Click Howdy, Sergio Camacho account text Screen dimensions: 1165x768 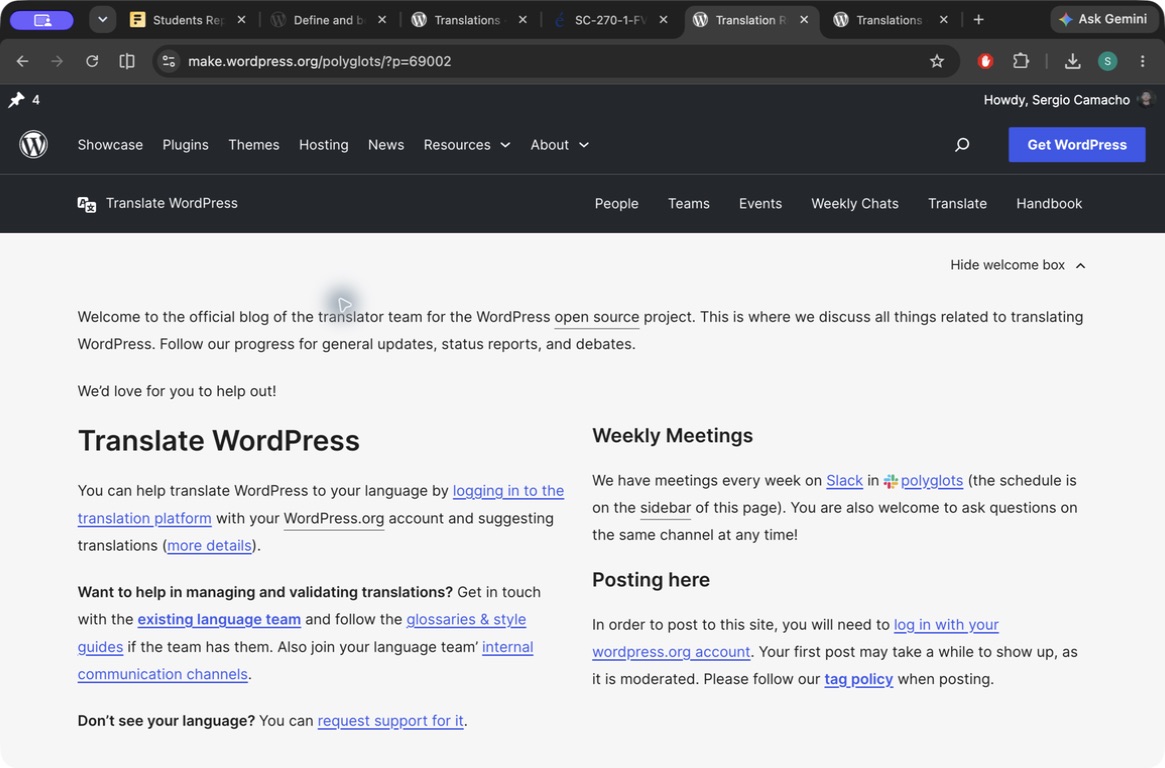tap(1056, 100)
